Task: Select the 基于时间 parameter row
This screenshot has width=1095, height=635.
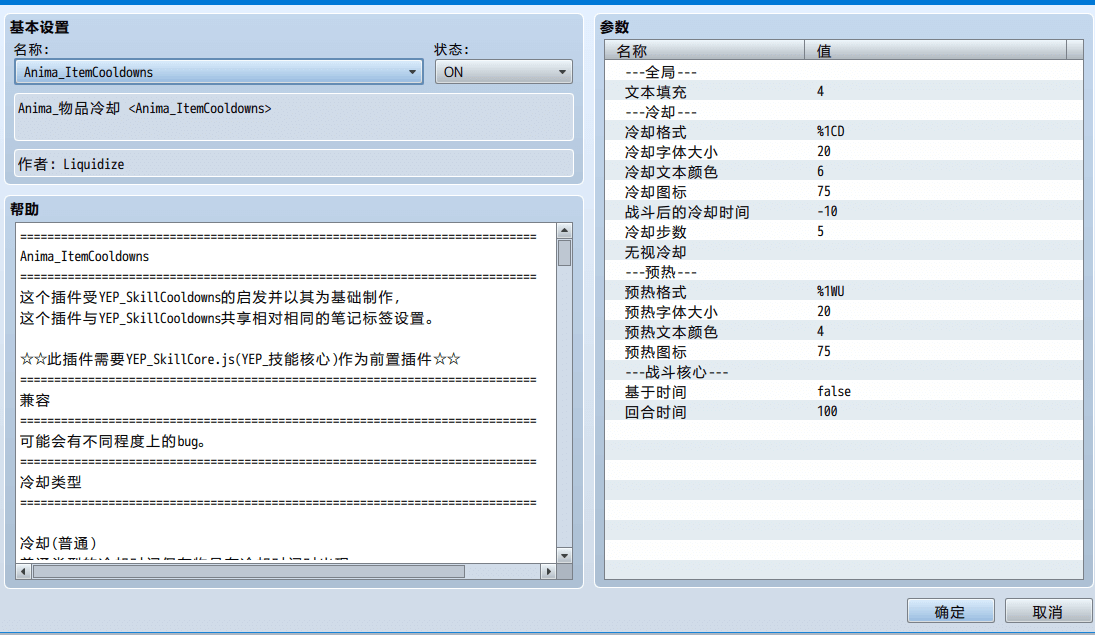Action: [x=844, y=392]
